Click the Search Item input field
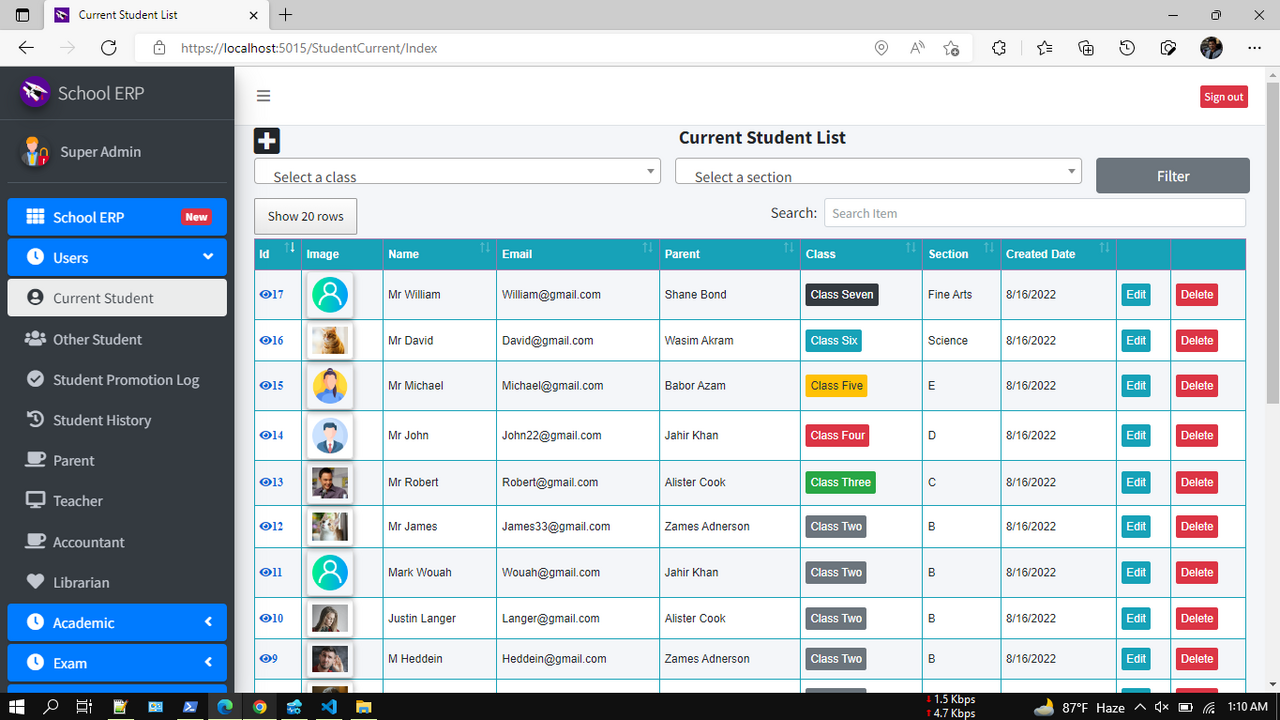Viewport: 1280px width, 720px height. 1034,213
